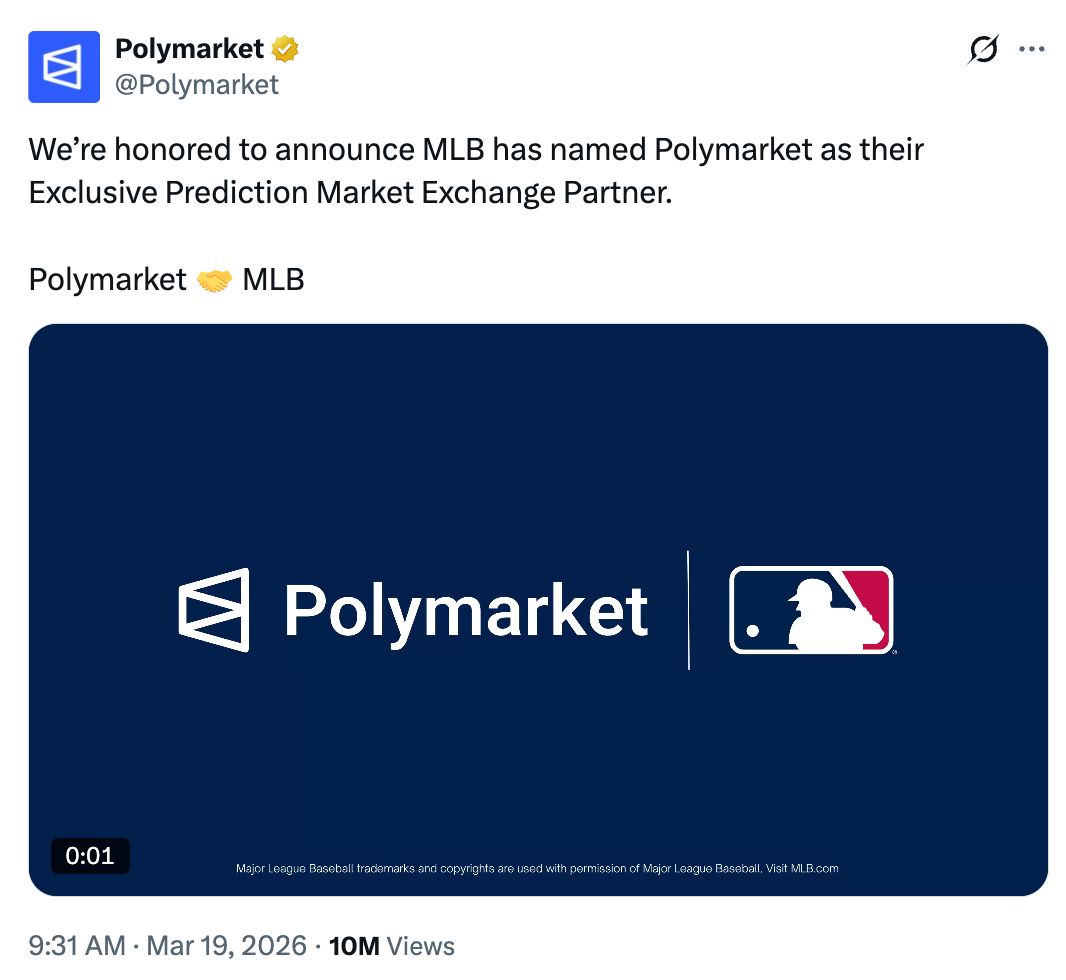Select the gold verified badge beside Polymarket

point(284,47)
